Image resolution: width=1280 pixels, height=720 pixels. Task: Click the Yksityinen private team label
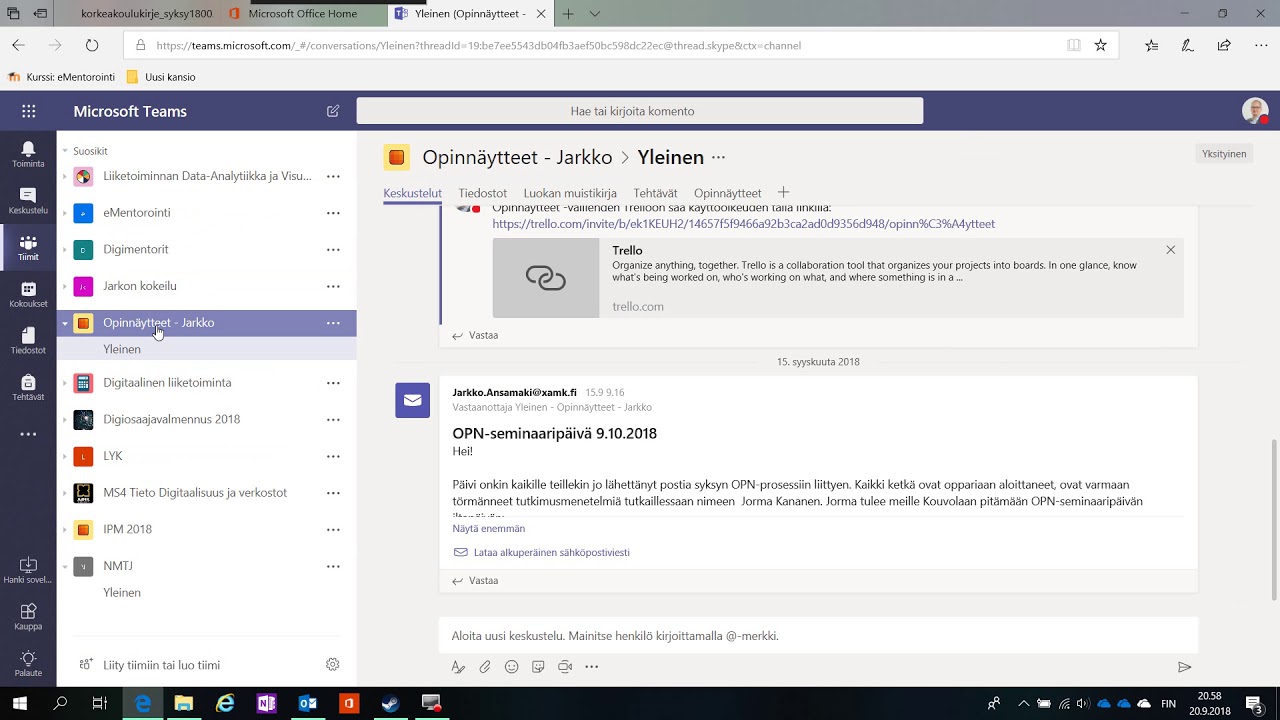pyautogui.click(x=1224, y=154)
